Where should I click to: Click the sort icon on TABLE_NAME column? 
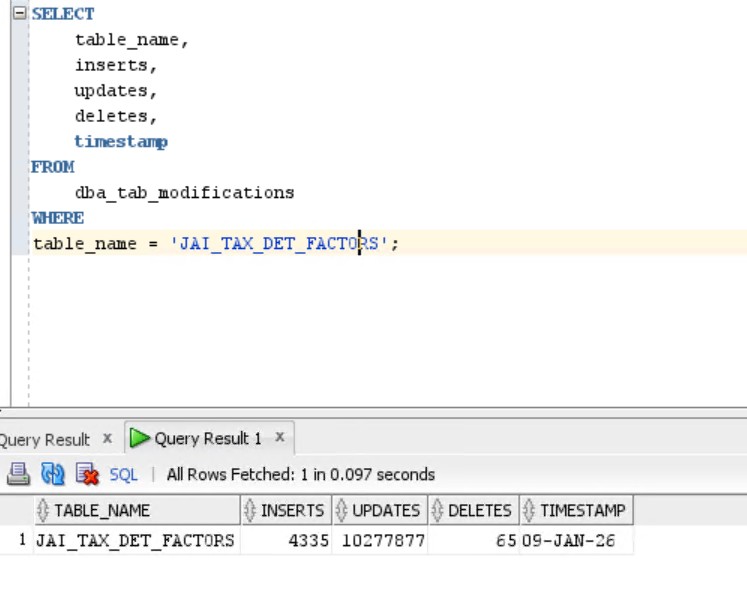point(43,511)
